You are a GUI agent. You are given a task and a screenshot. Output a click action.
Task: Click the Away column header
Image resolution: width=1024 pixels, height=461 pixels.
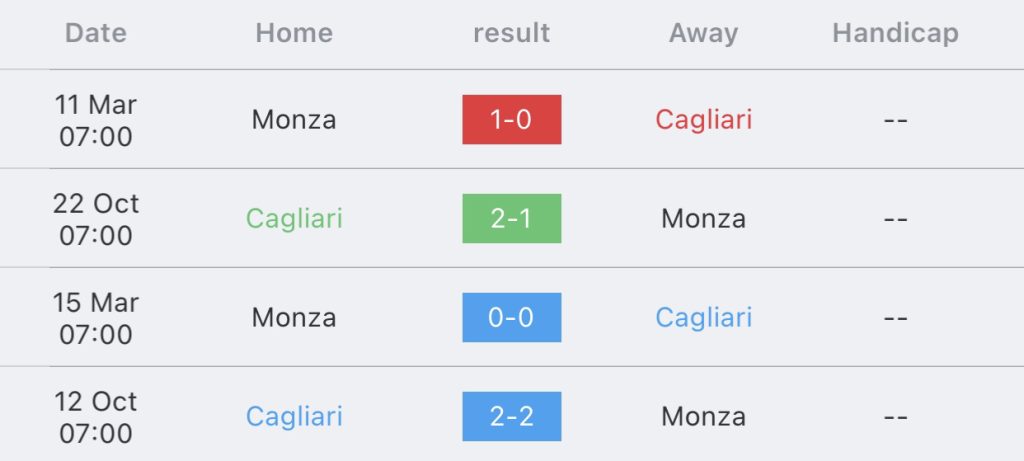pos(703,33)
